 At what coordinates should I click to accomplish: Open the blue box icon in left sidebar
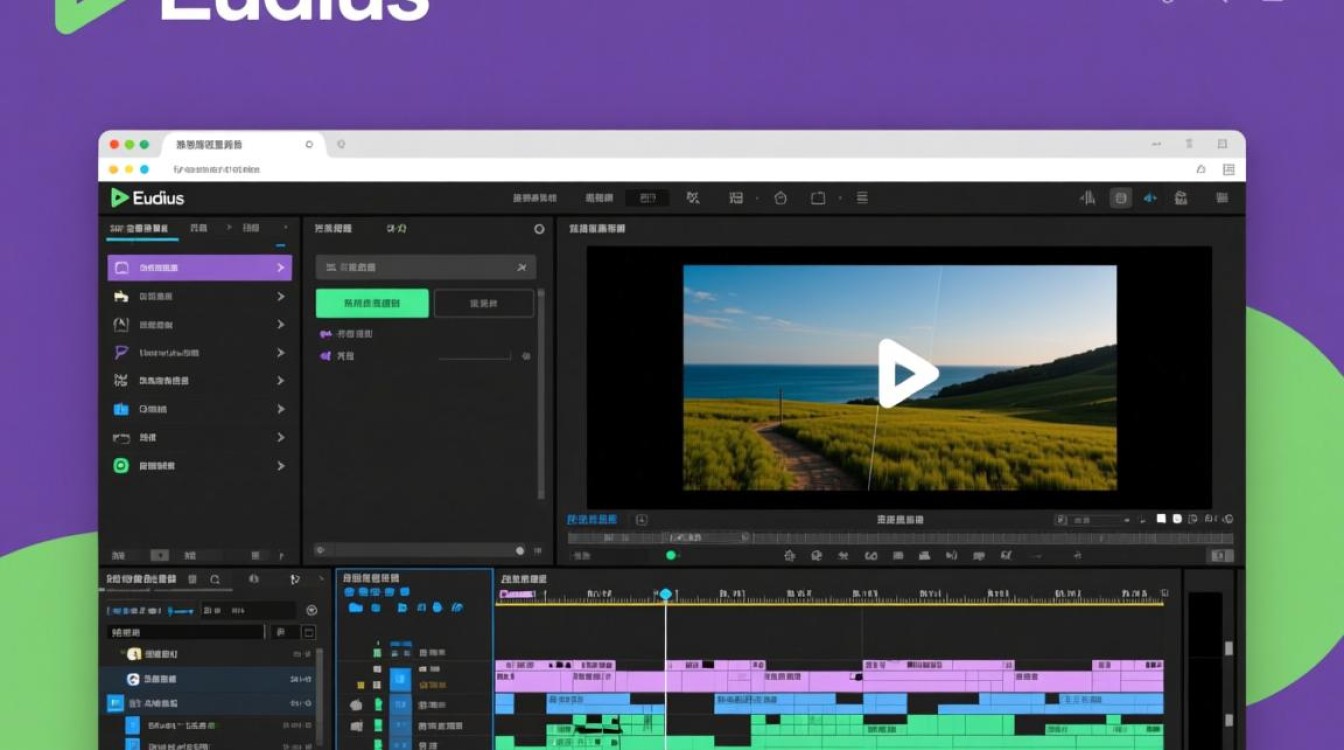click(x=121, y=409)
